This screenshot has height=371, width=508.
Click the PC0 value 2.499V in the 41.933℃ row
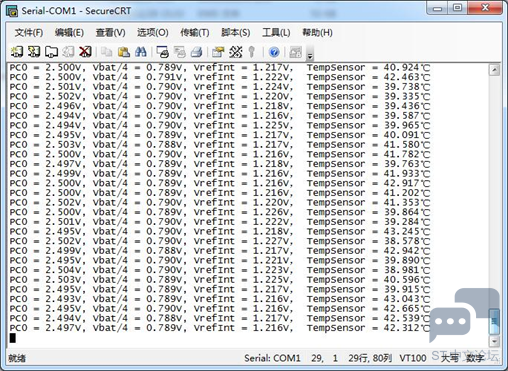coord(64,173)
